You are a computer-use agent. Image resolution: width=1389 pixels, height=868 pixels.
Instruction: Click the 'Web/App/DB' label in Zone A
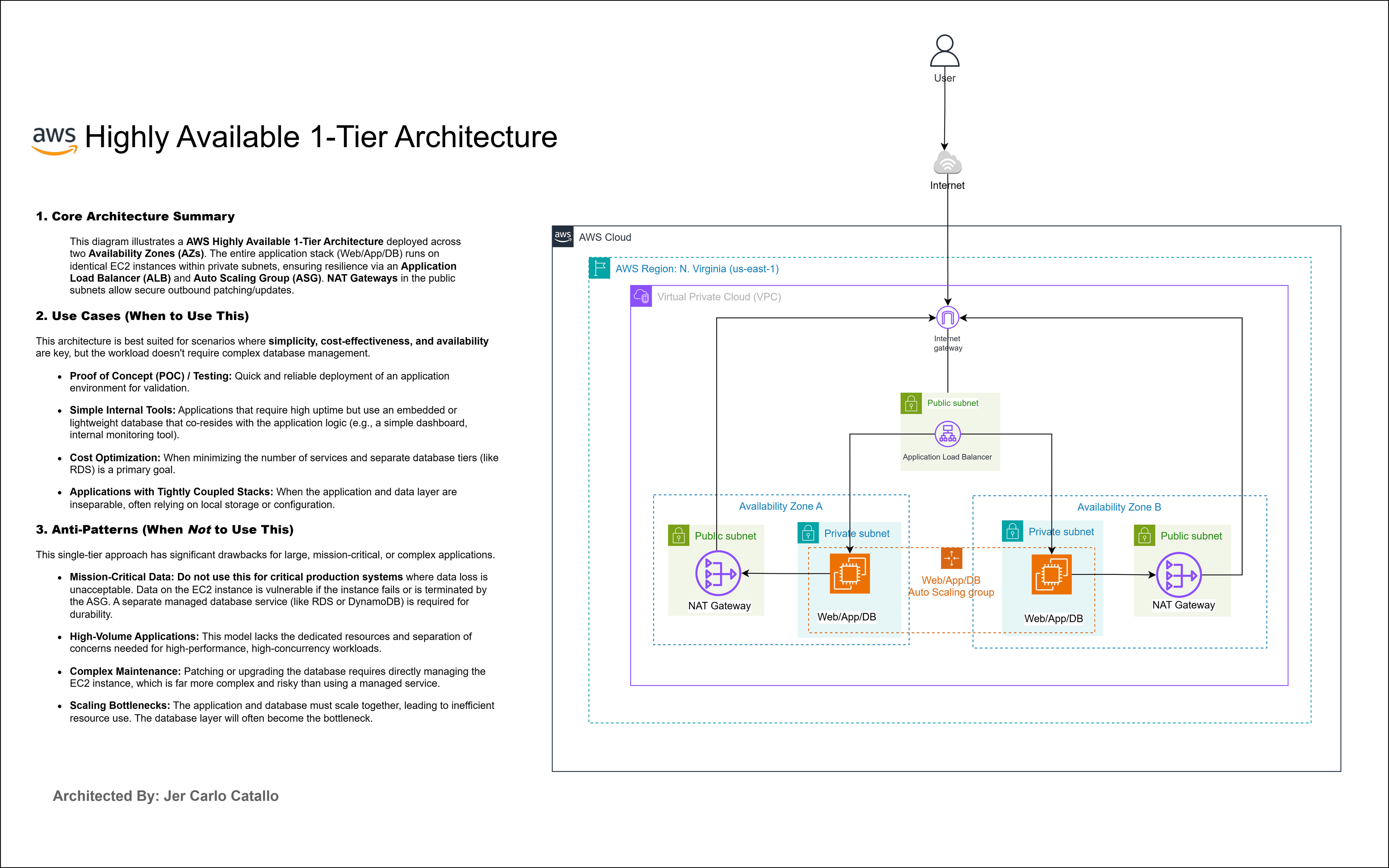pos(847,616)
